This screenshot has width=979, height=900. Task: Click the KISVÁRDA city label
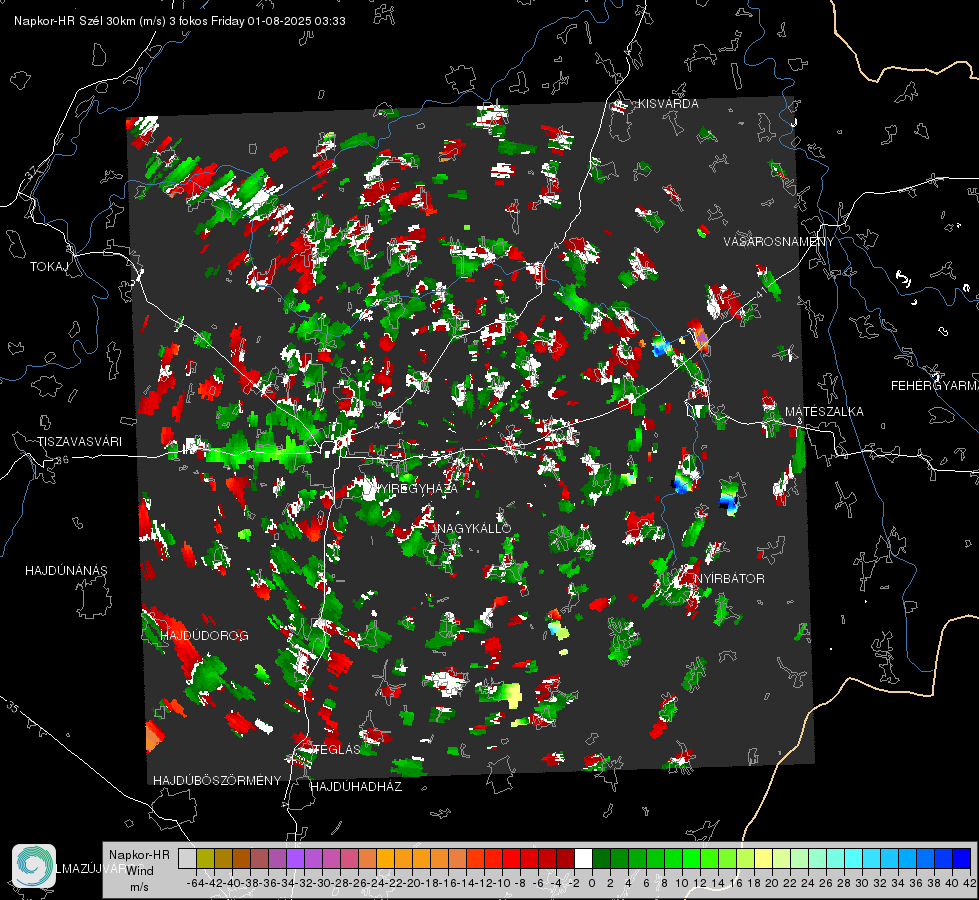(x=668, y=104)
